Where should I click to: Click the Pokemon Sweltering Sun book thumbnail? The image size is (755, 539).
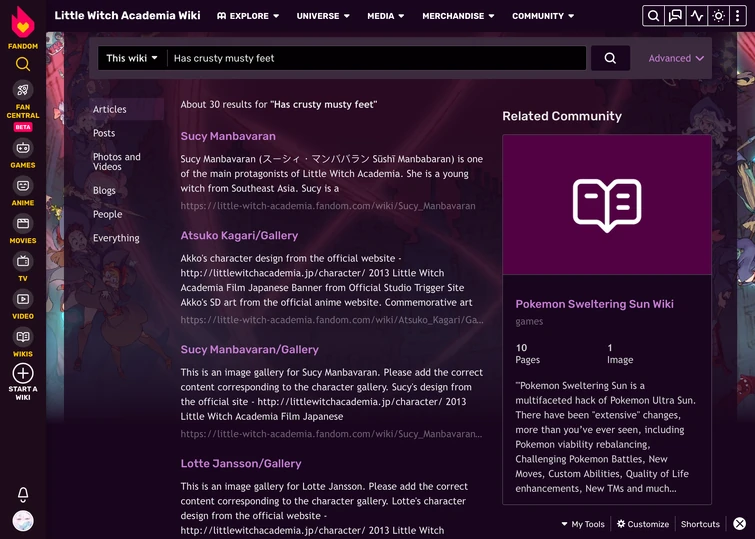point(607,205)
